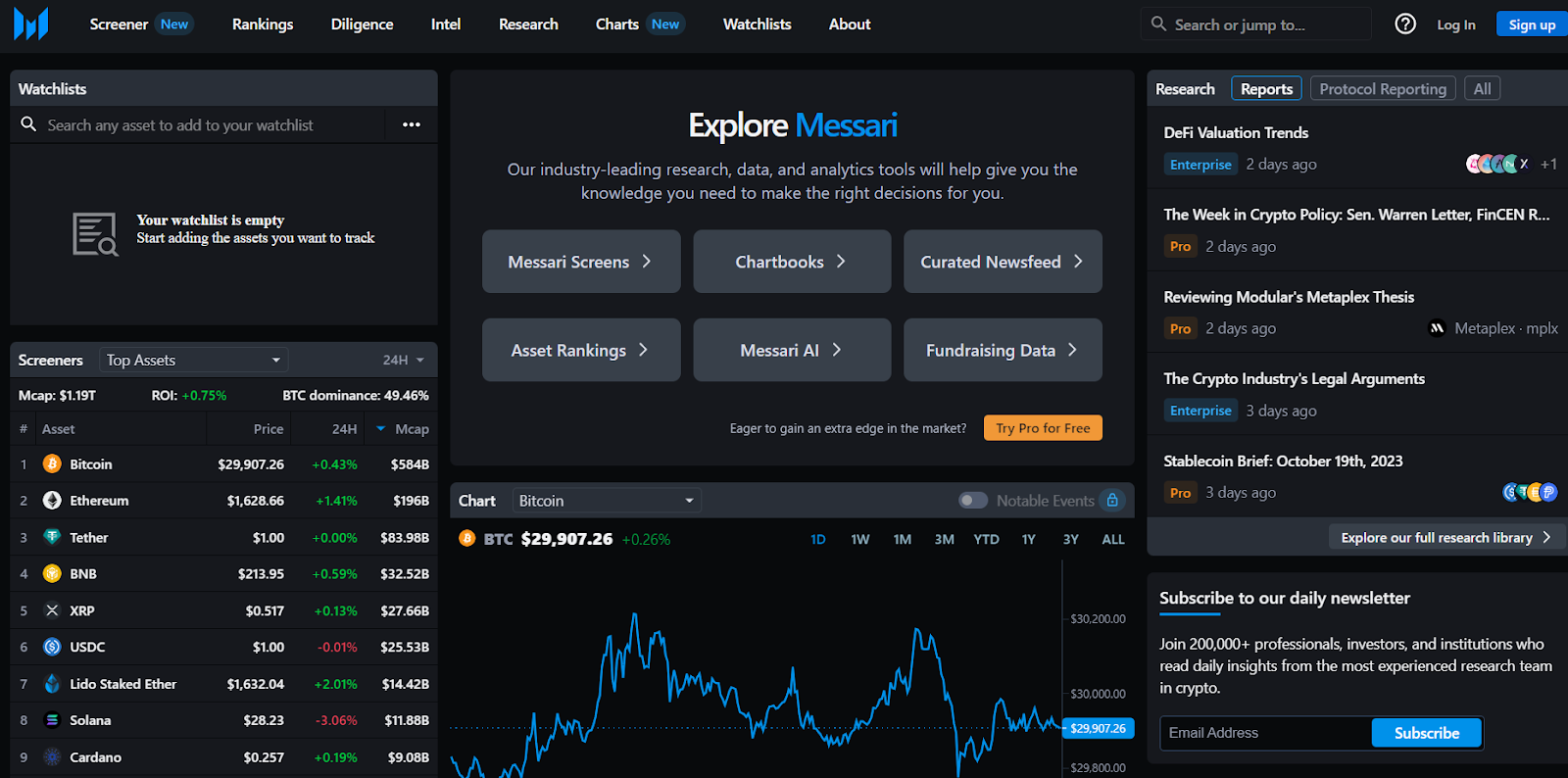Click the Lido Staked Ether icon
The height and width of the screenshot is (778, 1568).
[52, 684]
